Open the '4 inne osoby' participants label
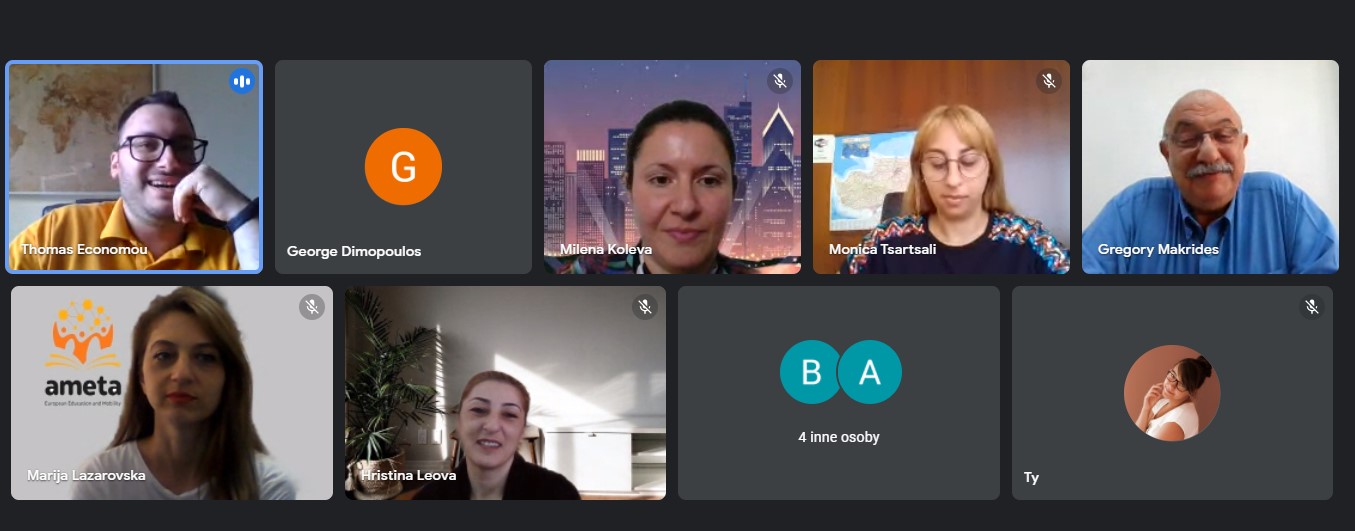 [839, 437]
